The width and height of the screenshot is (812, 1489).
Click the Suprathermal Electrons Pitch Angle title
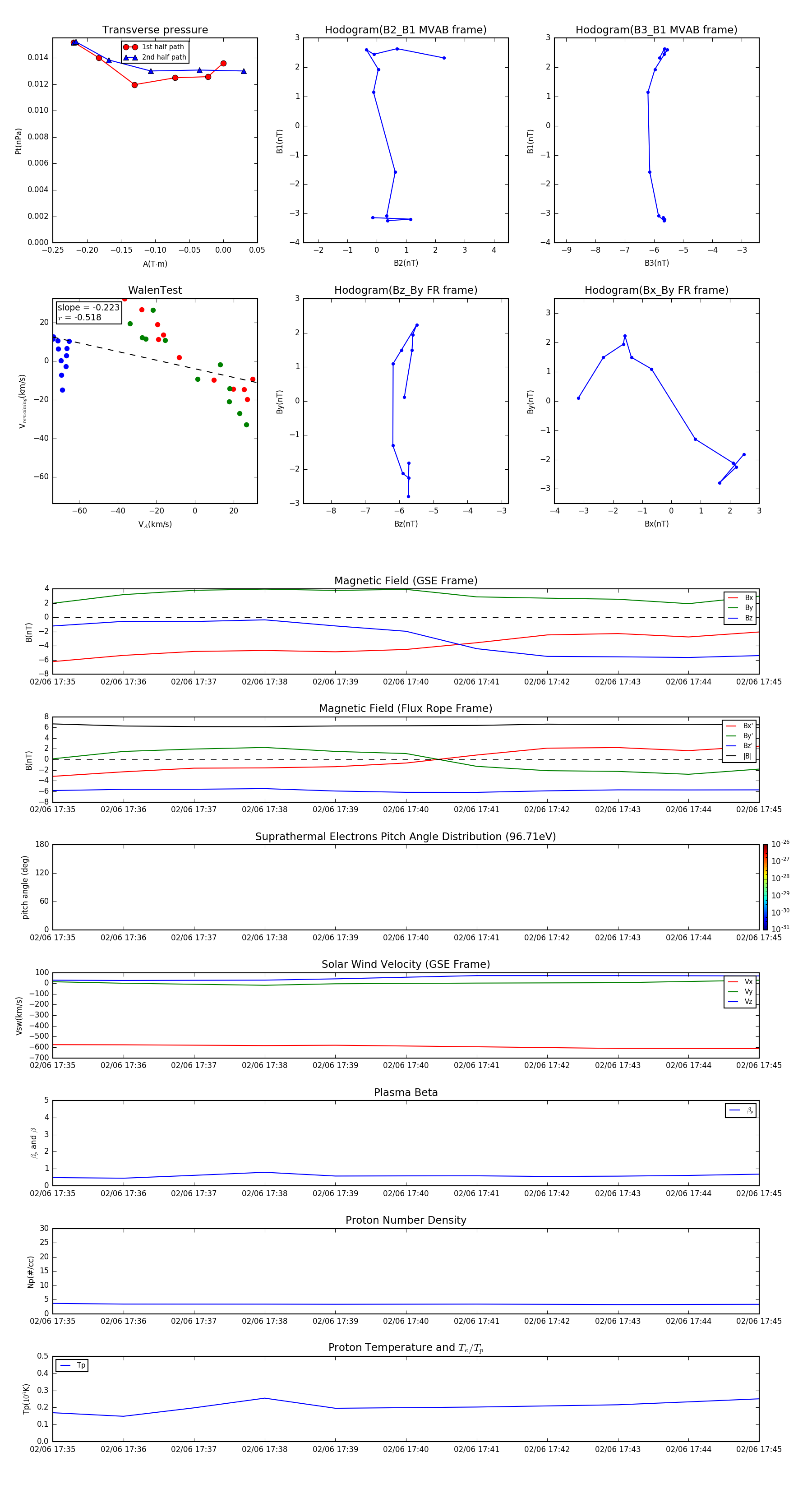tap(406, 837)
